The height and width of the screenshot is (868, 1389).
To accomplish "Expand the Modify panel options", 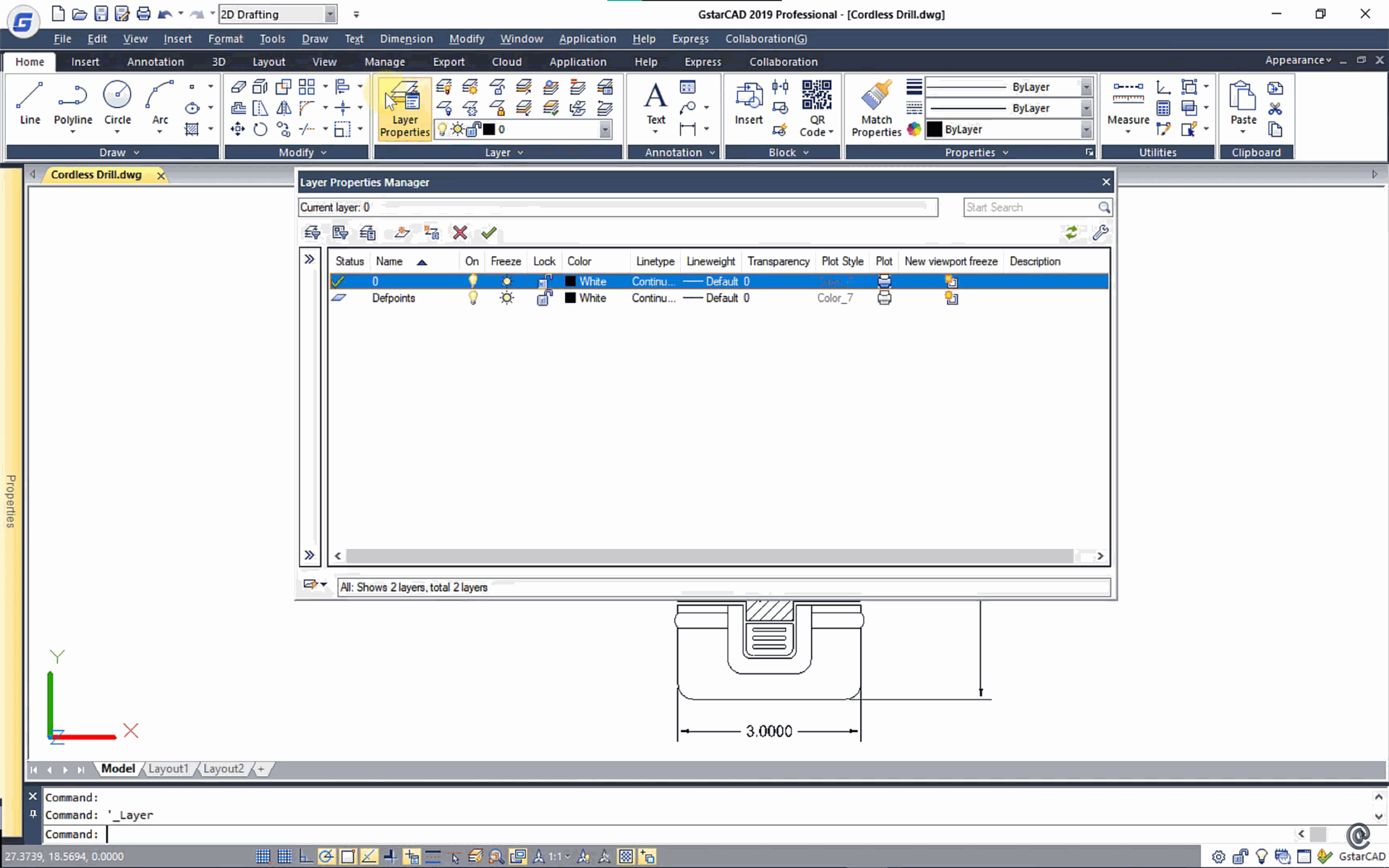I will 322,152.
